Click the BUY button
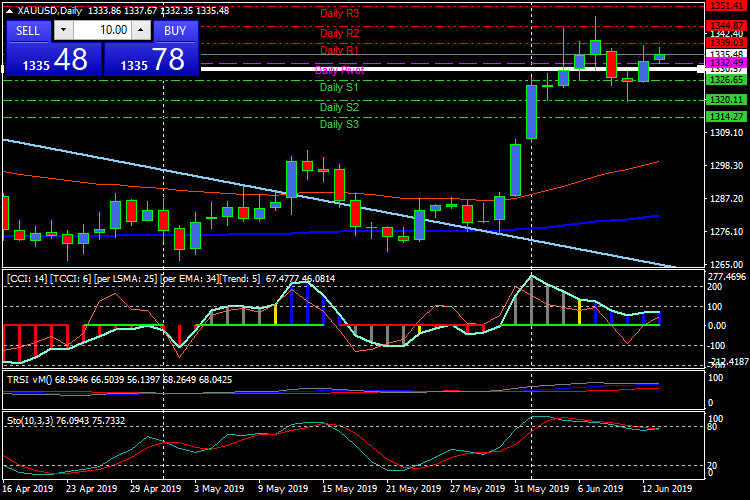The width and height of the screenshot is (750, 500). [175, 31]
